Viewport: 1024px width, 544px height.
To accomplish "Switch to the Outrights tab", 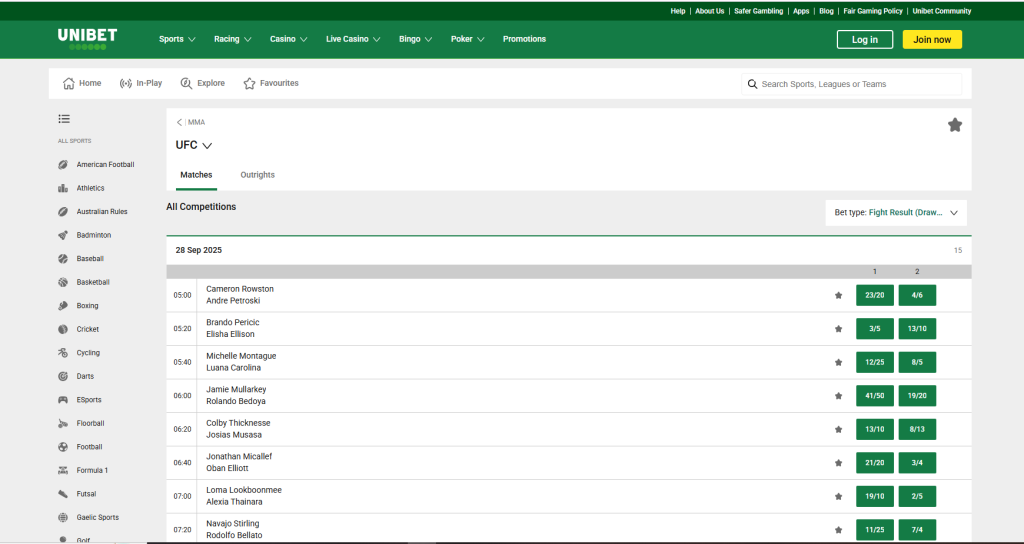I will click(257, 175).
